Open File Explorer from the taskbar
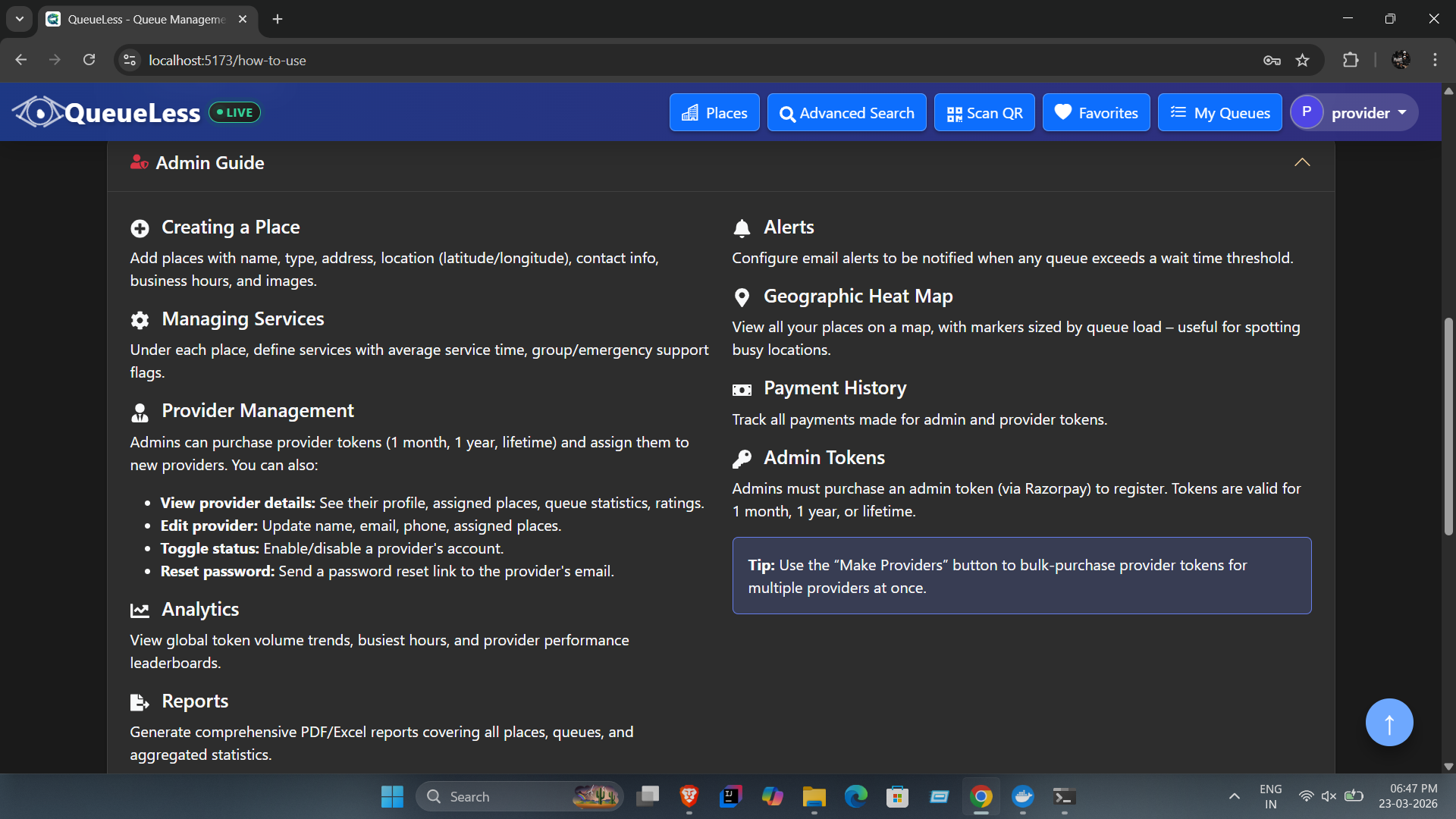1456x819 pixels. pos(814,796)
